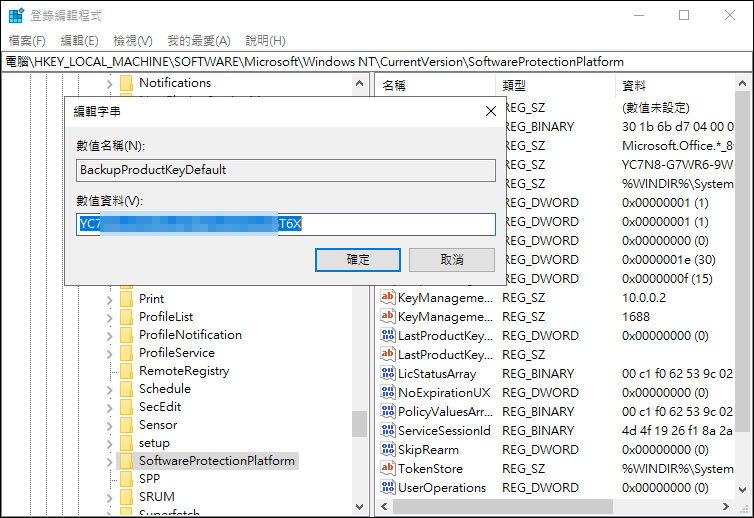Select the TokenStore value name
Viewport: 754px width, 518px height.
[x=430, y=468]
